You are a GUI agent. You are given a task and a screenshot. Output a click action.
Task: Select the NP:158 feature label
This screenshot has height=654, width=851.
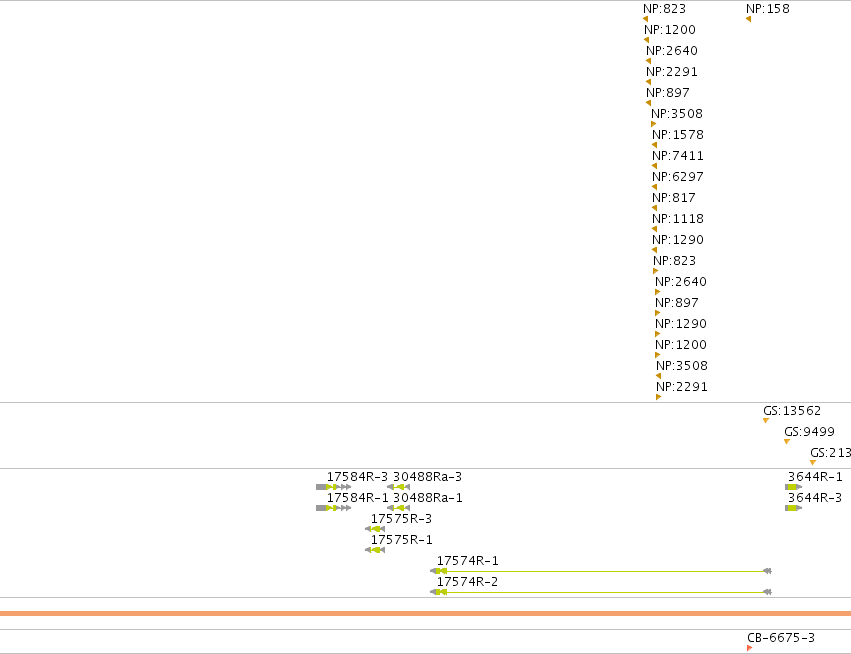(x=767, y=9)
